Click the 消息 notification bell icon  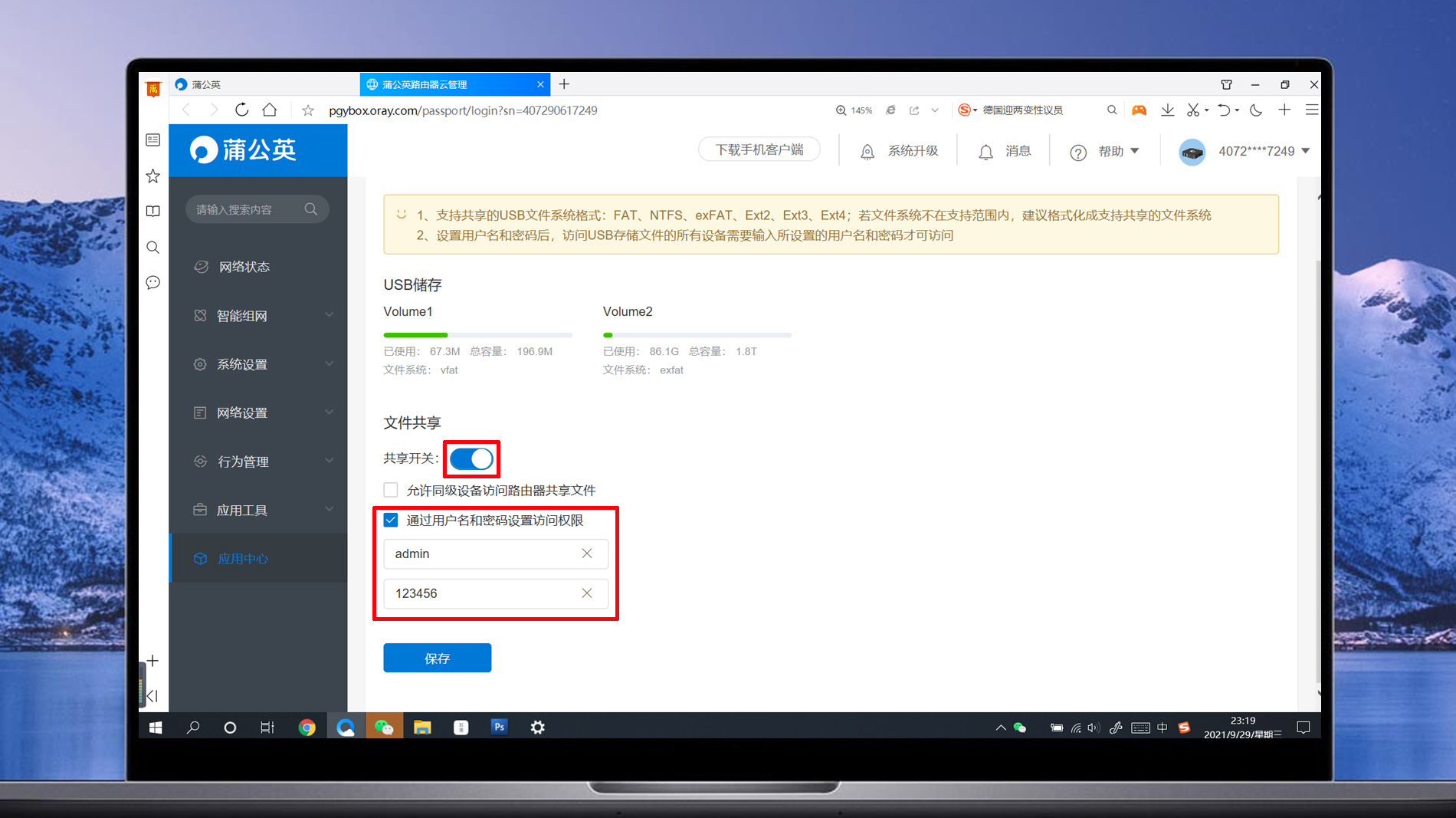(x=986, y=151)
